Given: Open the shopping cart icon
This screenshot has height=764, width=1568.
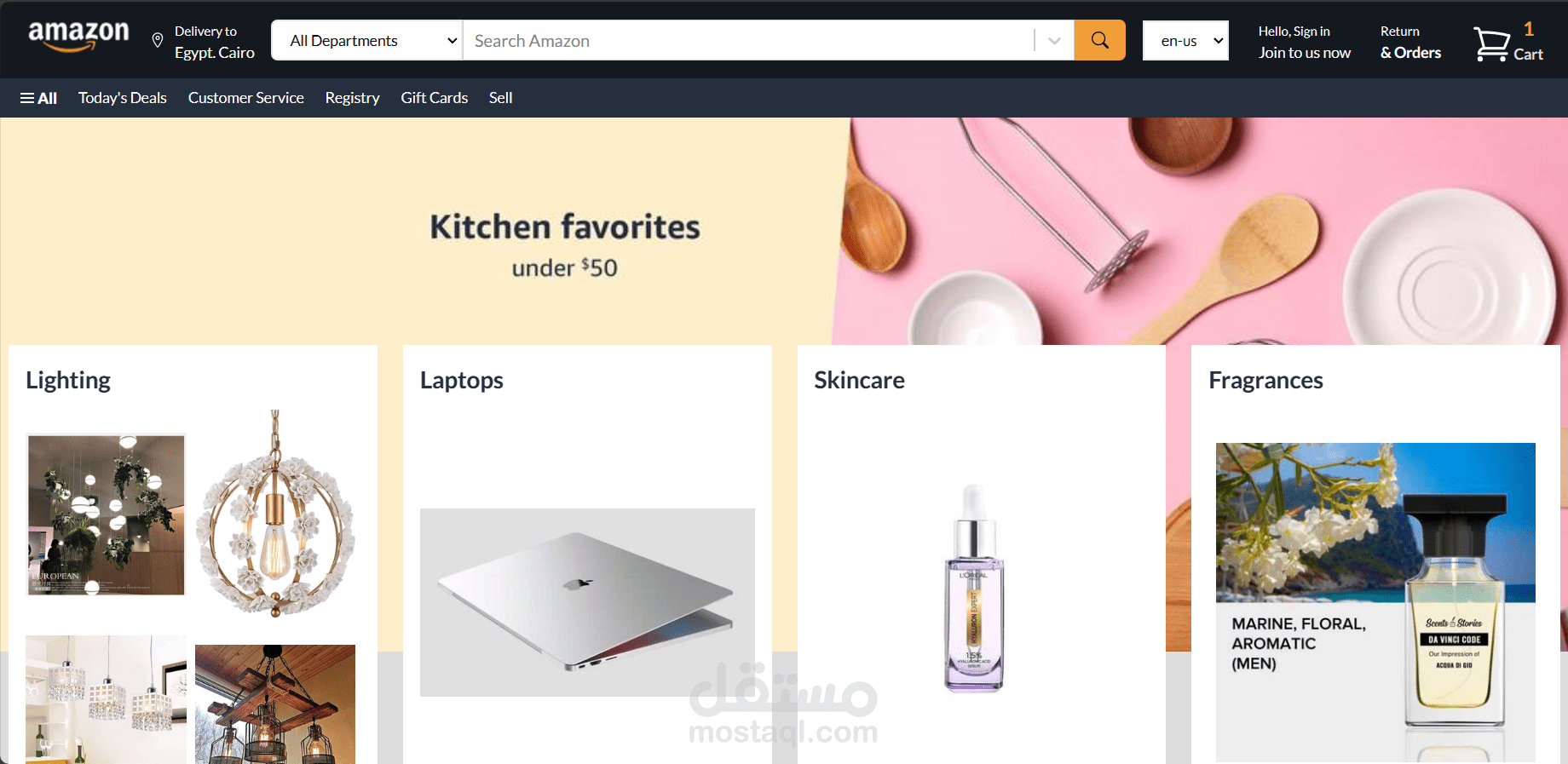Looking at the screenshot, I should [x=1492, y=43].
